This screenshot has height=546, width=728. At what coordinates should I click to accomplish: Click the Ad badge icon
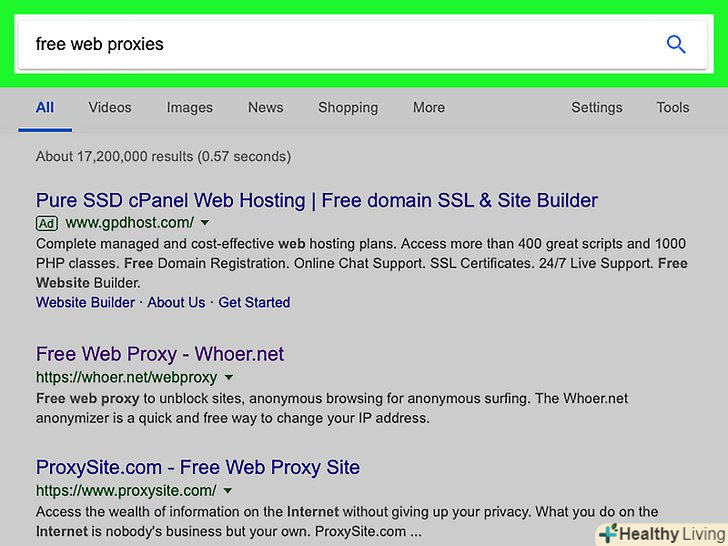tap(46, 223)
